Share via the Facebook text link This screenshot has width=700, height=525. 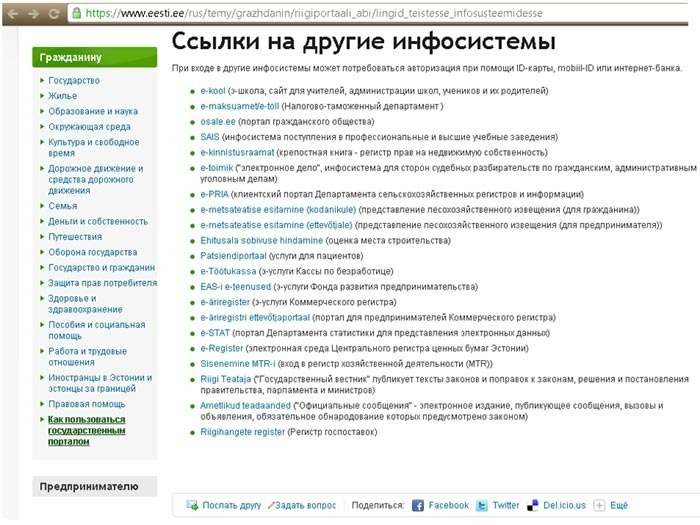click(x=449, y=505)
